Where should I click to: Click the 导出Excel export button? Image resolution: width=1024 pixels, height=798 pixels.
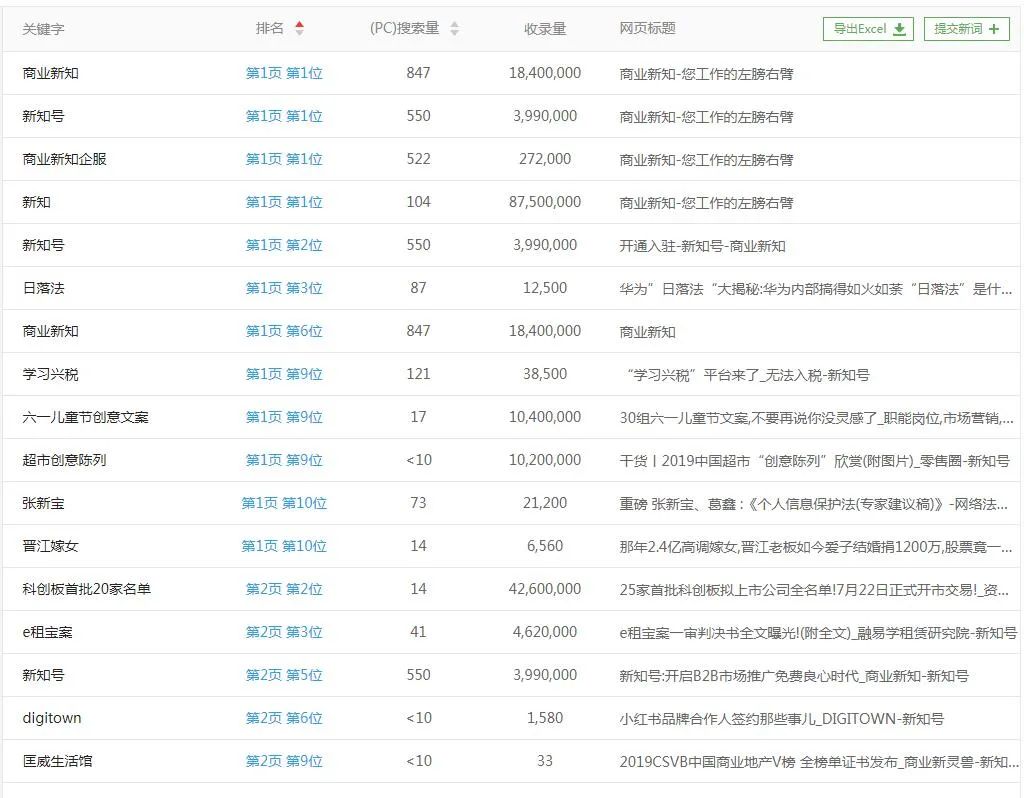tap(868, 29)
